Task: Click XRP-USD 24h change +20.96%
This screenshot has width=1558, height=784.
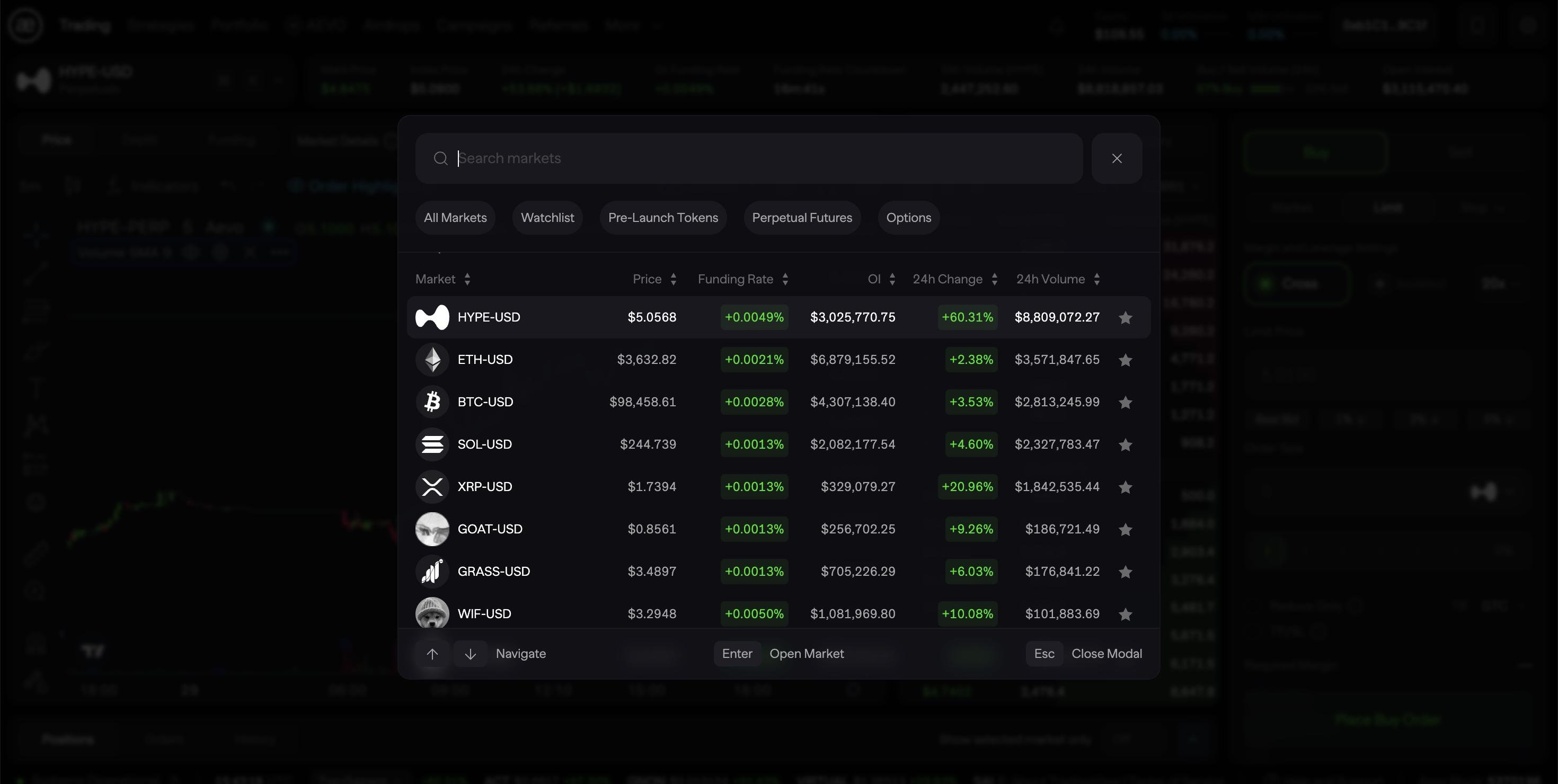Action: (967, 487)
